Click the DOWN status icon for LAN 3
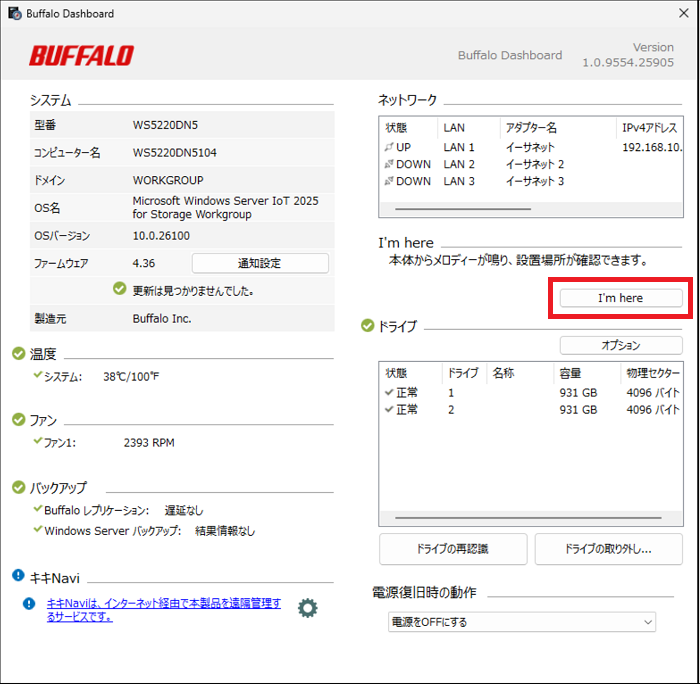 tap(389, 181)
